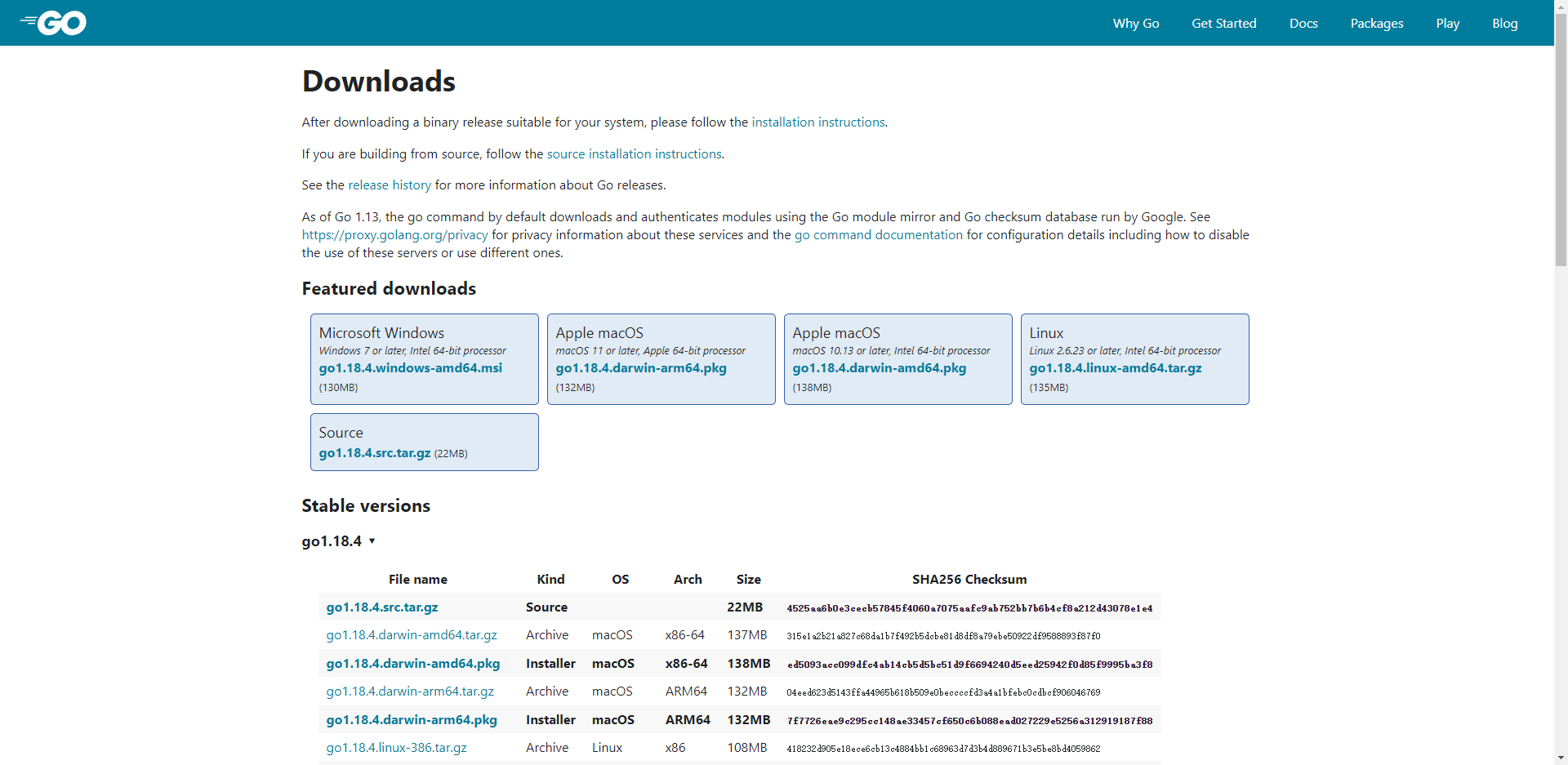The width and height of the screenshot is (1568, 765).
Task: Click the Stable versions heading
Action: [x=366, y=506]
